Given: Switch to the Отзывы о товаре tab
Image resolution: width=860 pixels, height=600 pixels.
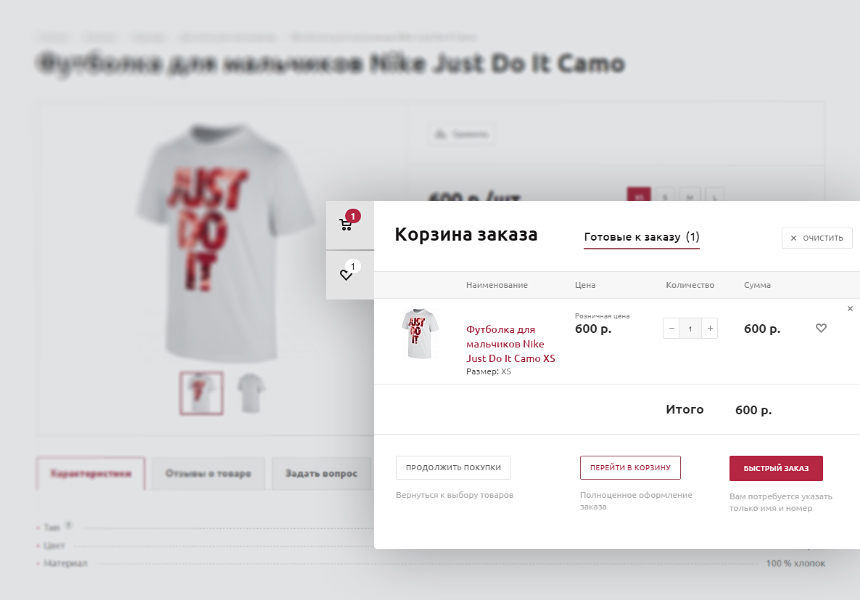Looking at the screenshot, I should 208,473.
